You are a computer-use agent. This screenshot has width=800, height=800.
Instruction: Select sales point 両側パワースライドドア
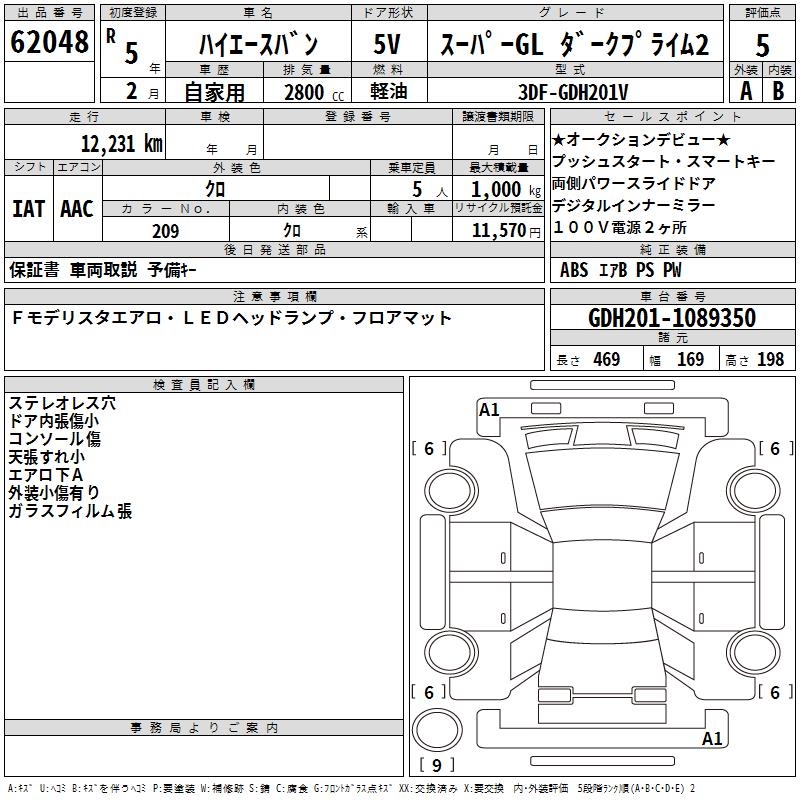tap(633, 183)
